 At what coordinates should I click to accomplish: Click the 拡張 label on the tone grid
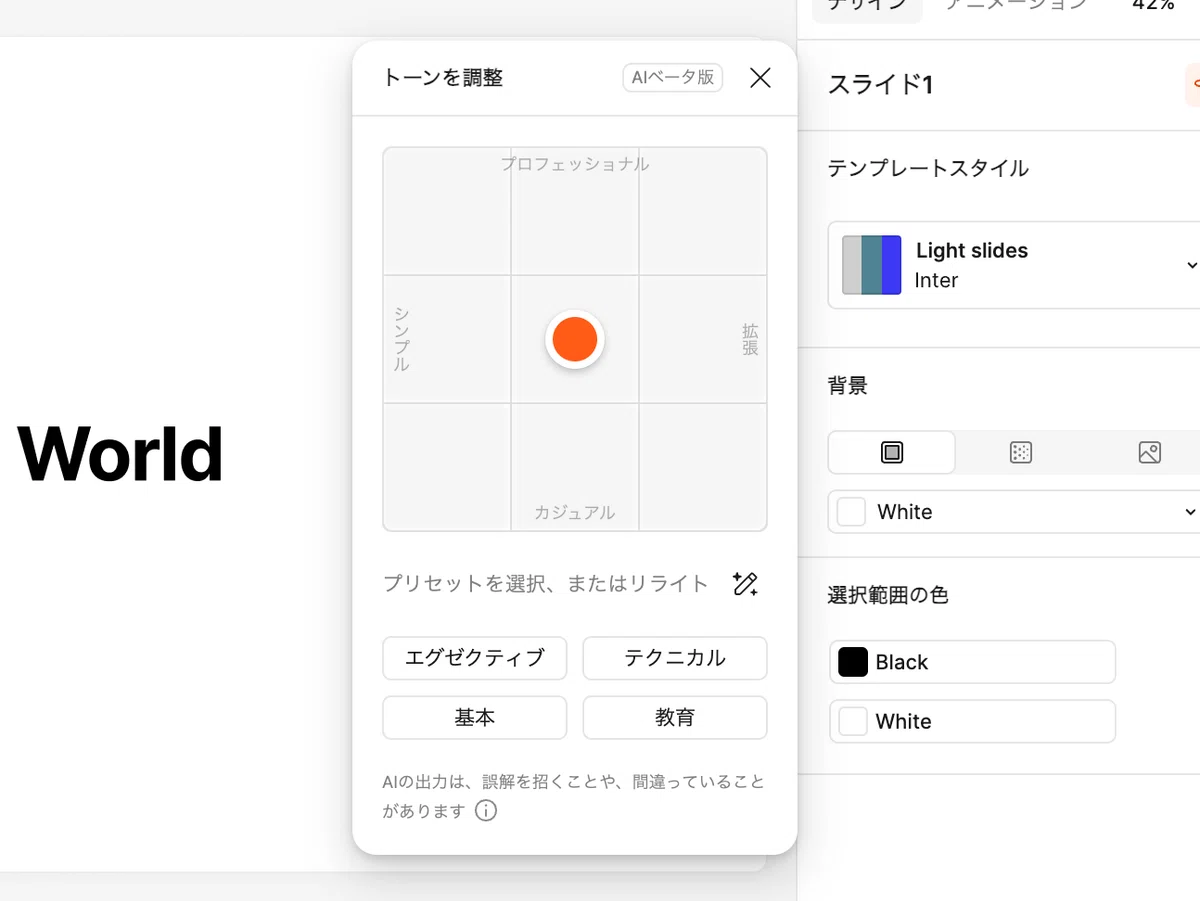coord(750,339)
